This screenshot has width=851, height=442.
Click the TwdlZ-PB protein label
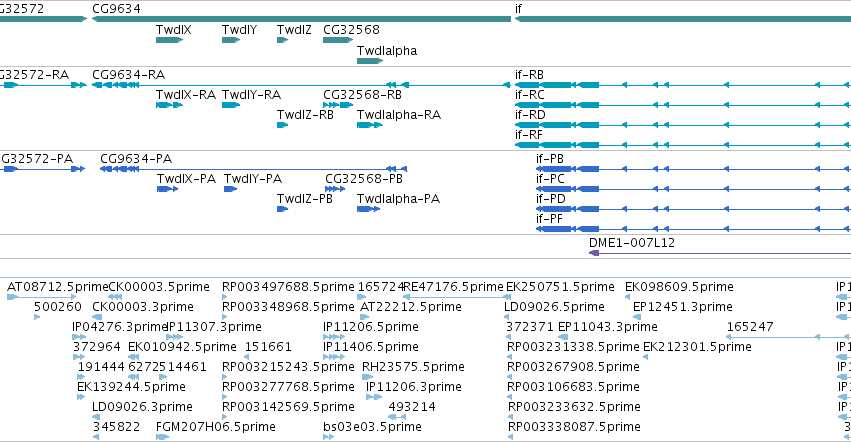[x=304, y=199]
